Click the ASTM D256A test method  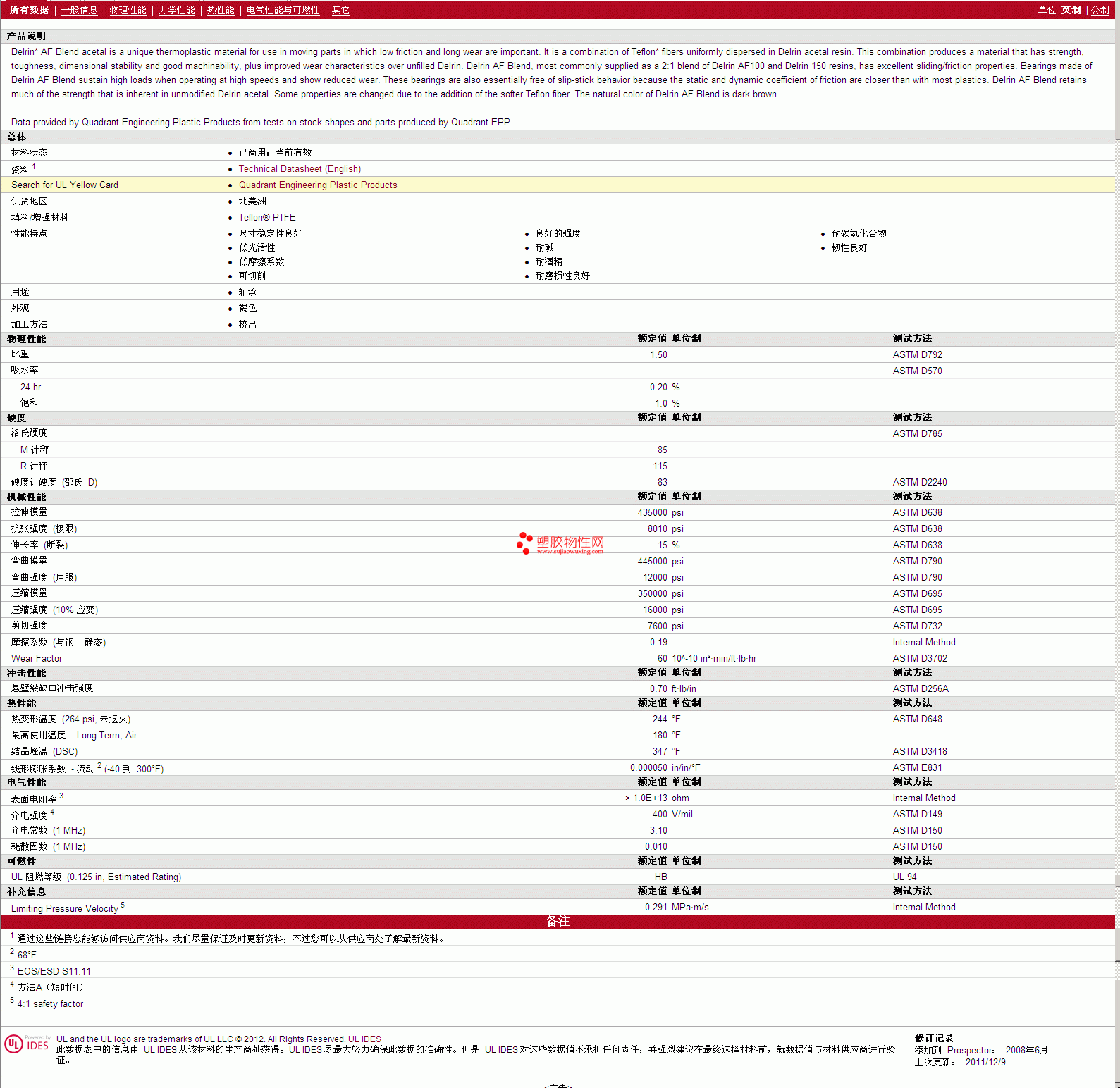tap(921, 689)
